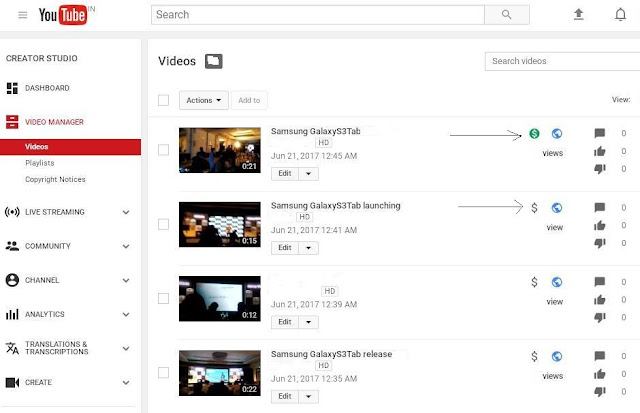This screenshot has width=640, height=413.
Task: Expand the Create section chevron
Action: (126, 383)
